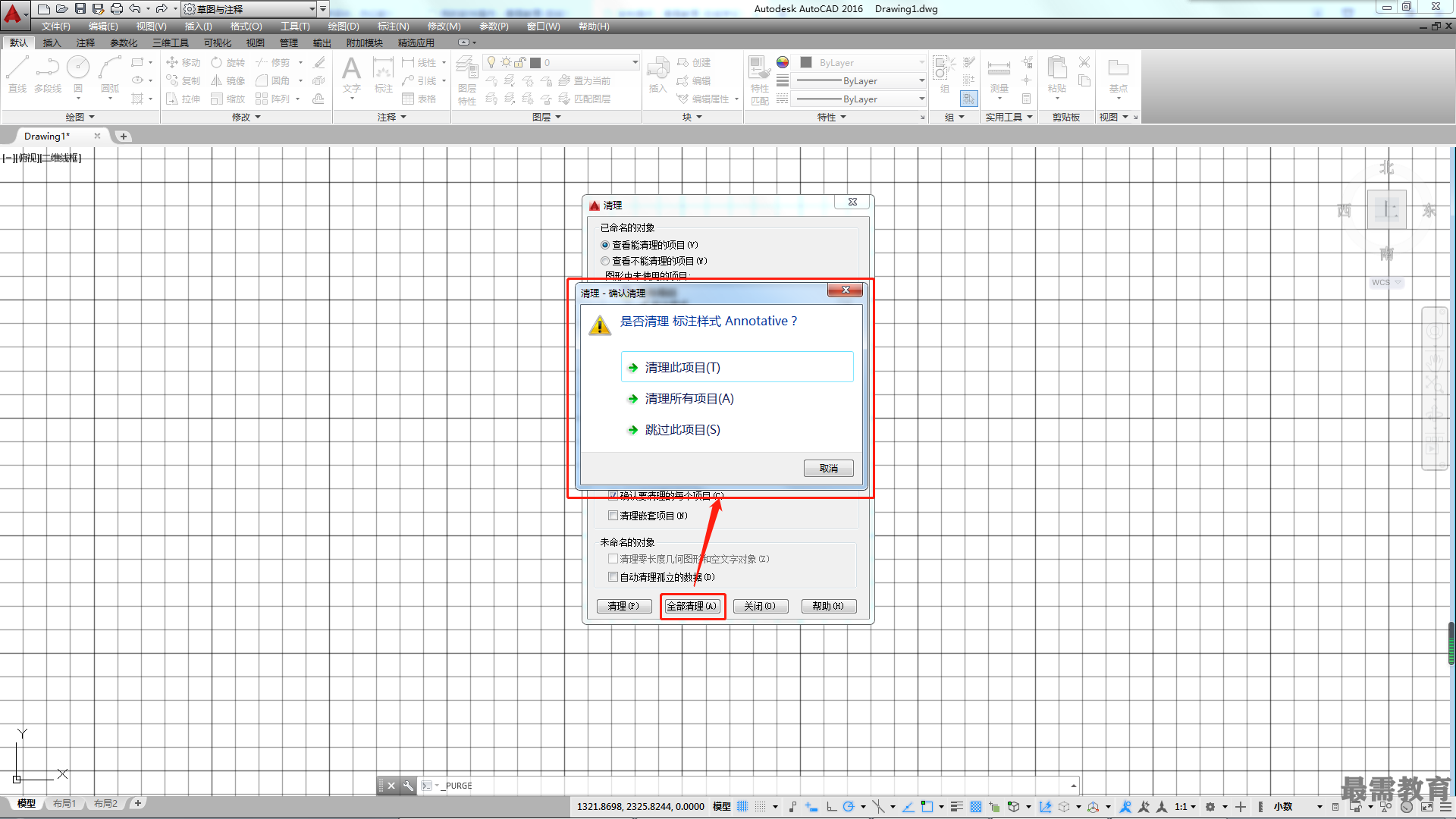Expand the 注释 panel
Screen dimensions: 1456x819
[392, 117]
